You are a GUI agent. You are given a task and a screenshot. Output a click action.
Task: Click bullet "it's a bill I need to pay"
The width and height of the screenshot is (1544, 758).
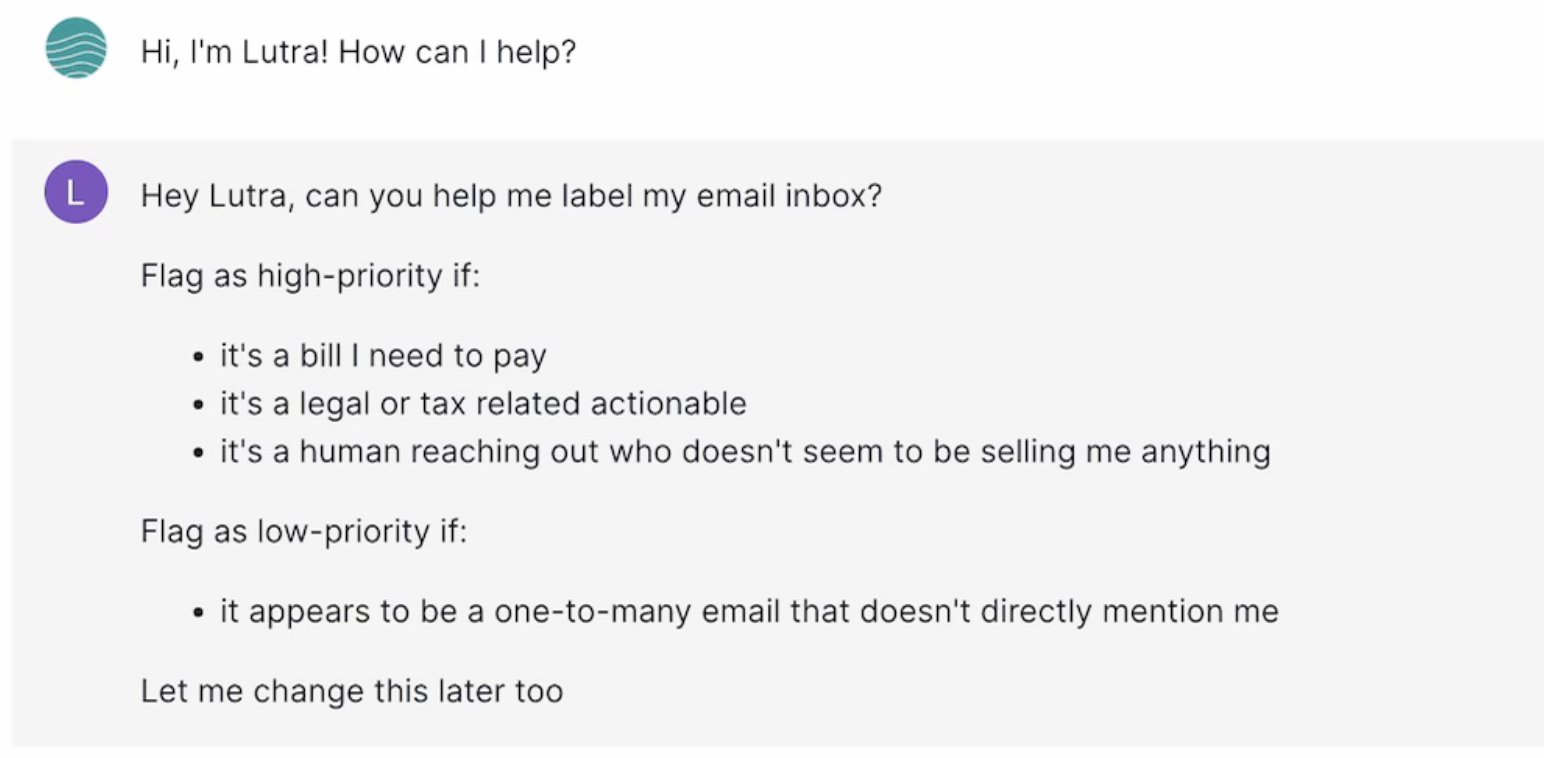point(383,355)
